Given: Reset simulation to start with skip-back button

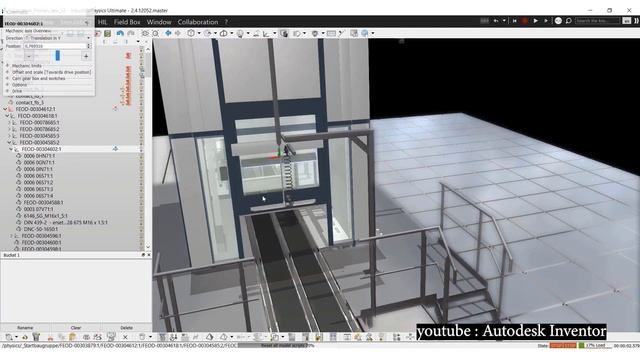Looking at the screenshot, I should (515, 21).
